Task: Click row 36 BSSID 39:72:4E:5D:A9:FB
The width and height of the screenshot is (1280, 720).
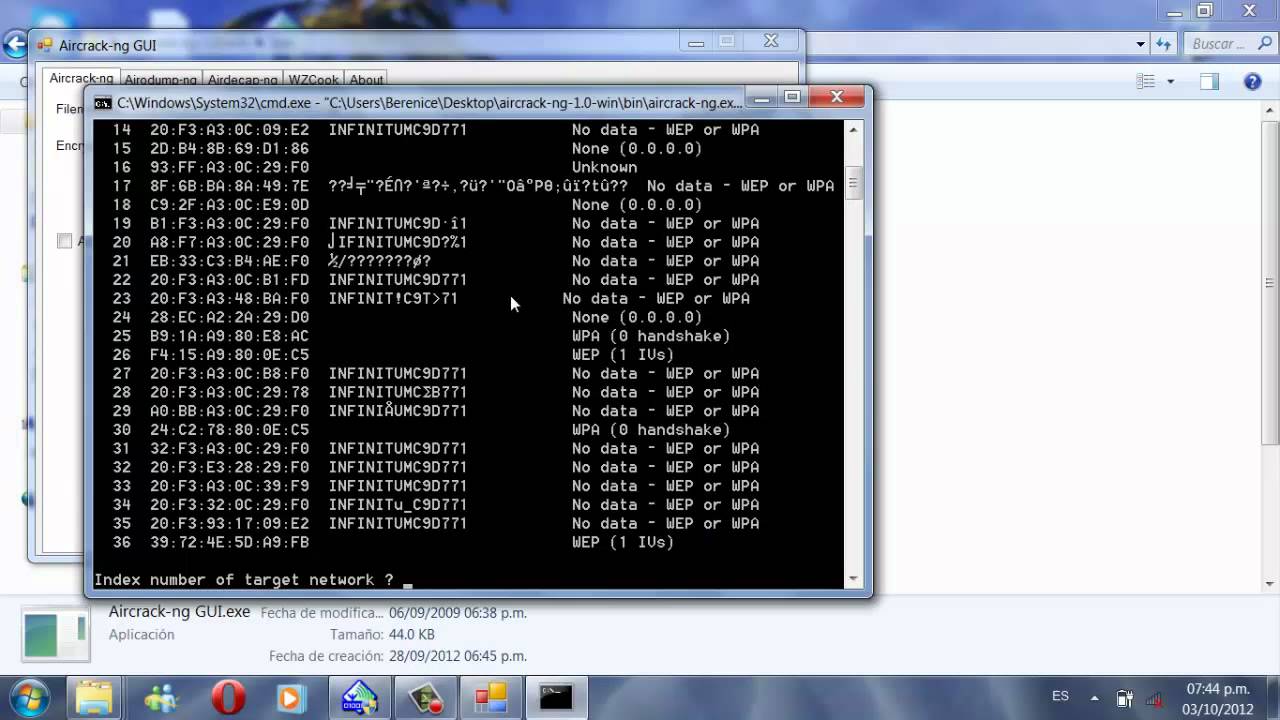Action: click(x=230, y=542)
